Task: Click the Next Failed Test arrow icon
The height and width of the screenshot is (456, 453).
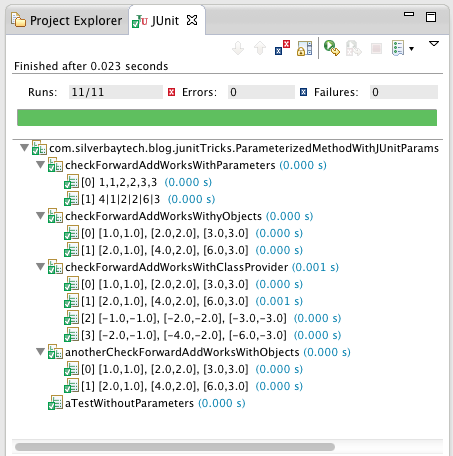Action: point(238,48)
